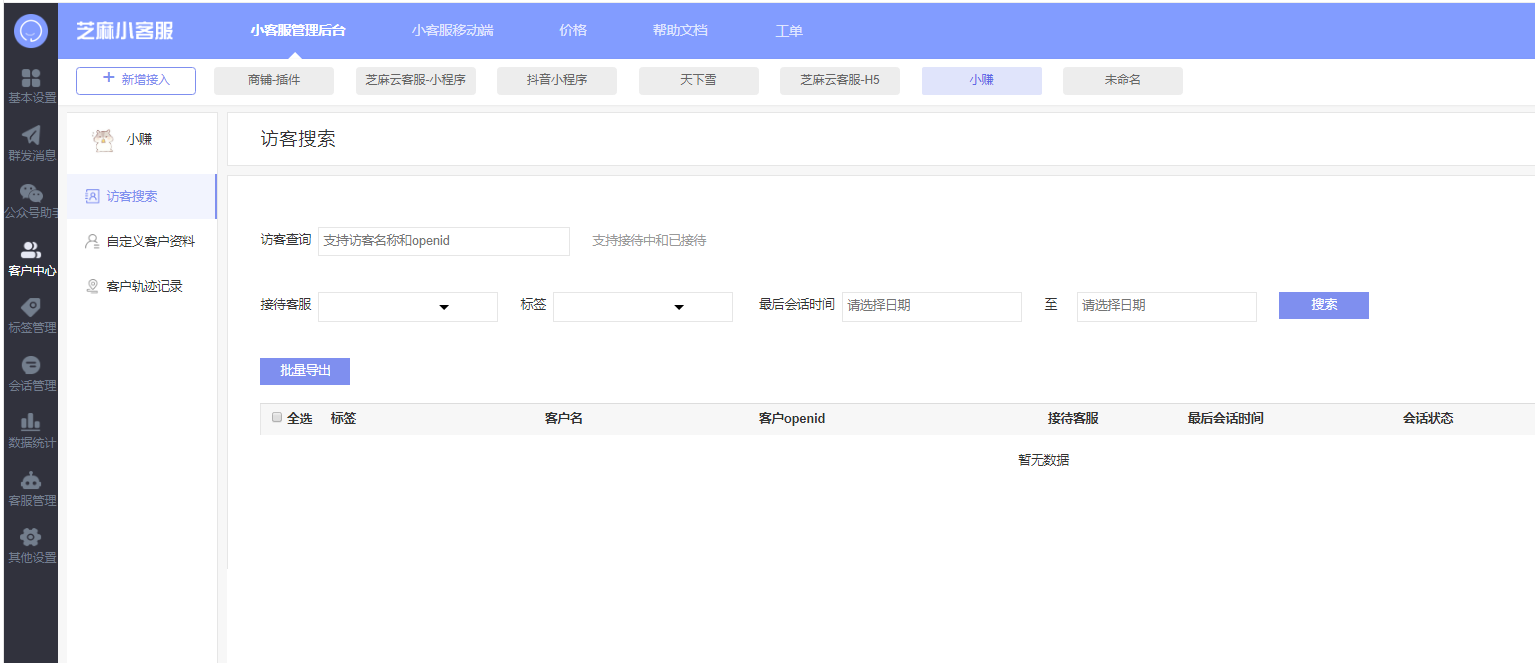
Task: Select the 抖音小程序 channel tab
Action: tap(557, 81)
